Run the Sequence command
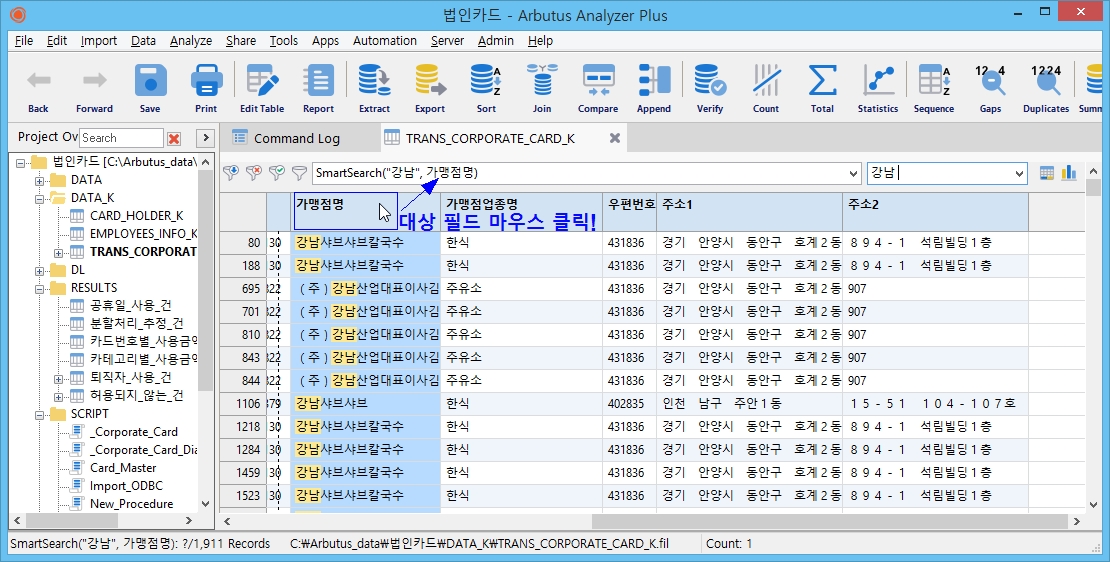The width and height of the screenshot is (1110, 562). click(934, 88)
